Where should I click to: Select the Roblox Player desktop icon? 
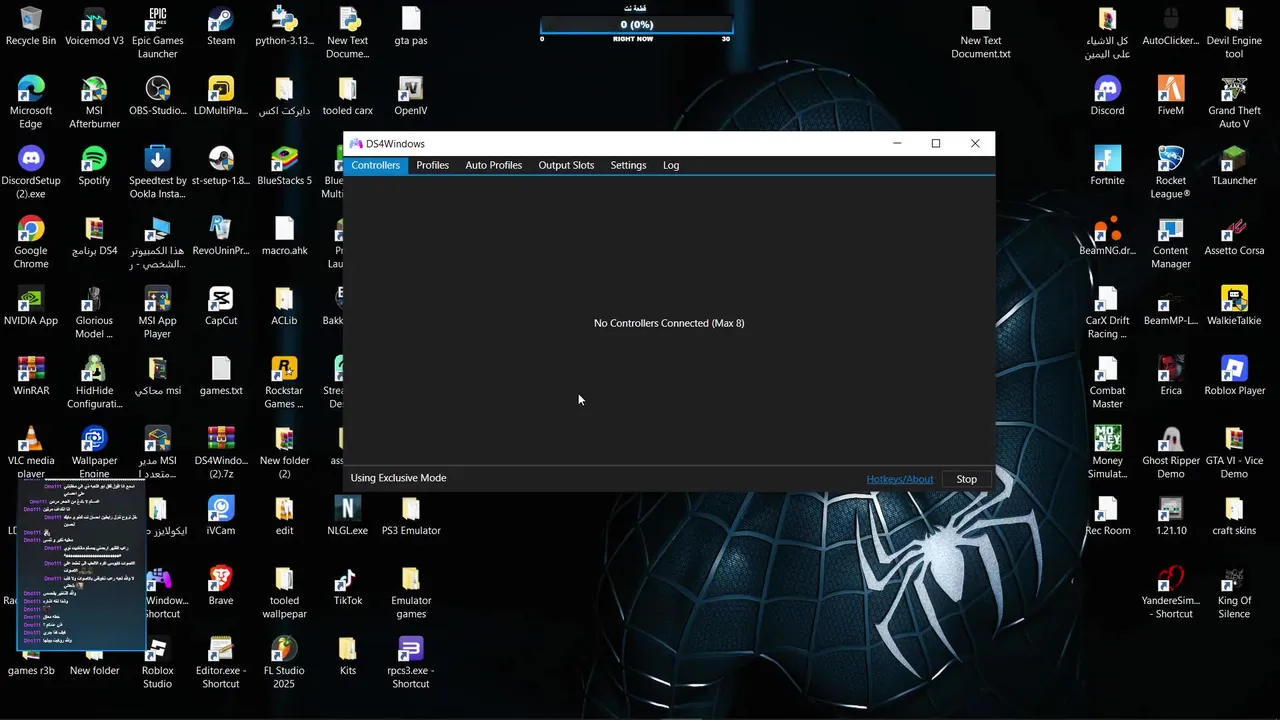pyautogui.click(x=1234, y=377)
